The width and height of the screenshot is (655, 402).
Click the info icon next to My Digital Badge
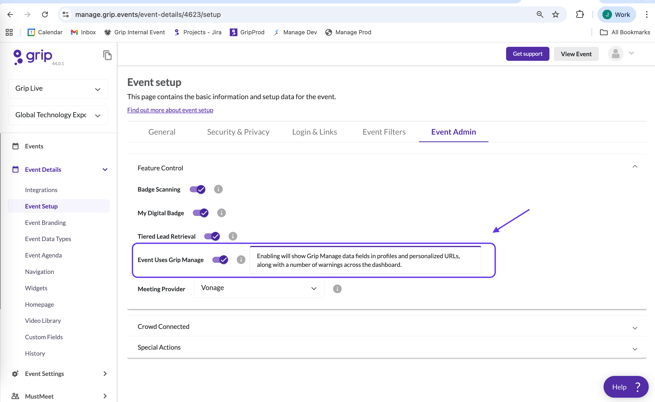(x=221, y=213)
